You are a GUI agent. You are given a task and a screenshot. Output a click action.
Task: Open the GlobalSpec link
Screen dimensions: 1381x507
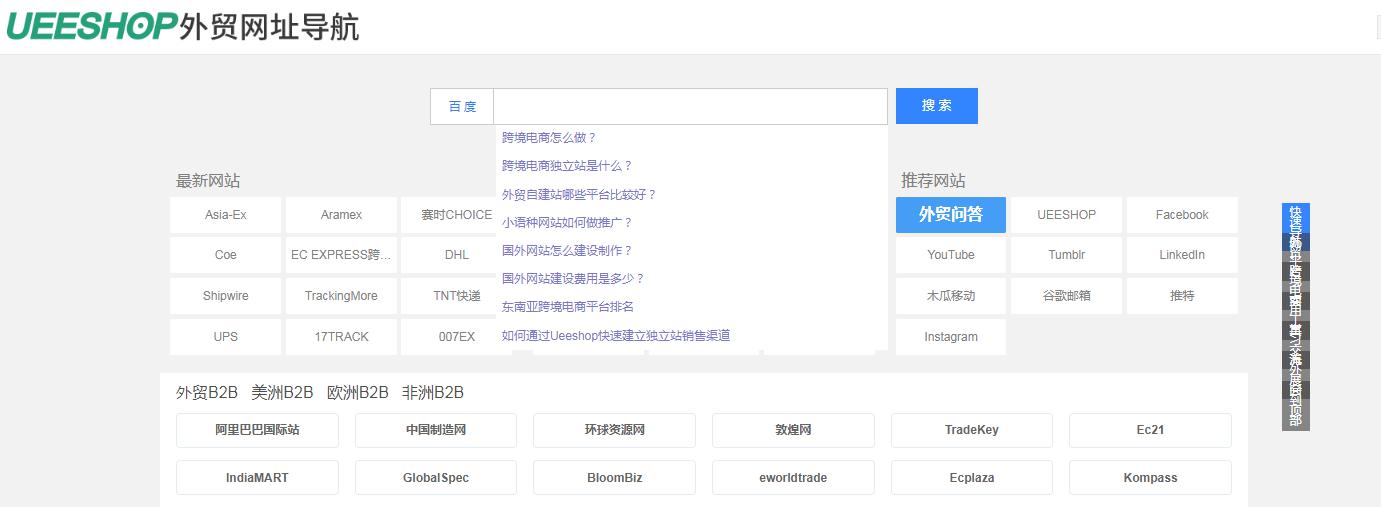tap(436, 478)
